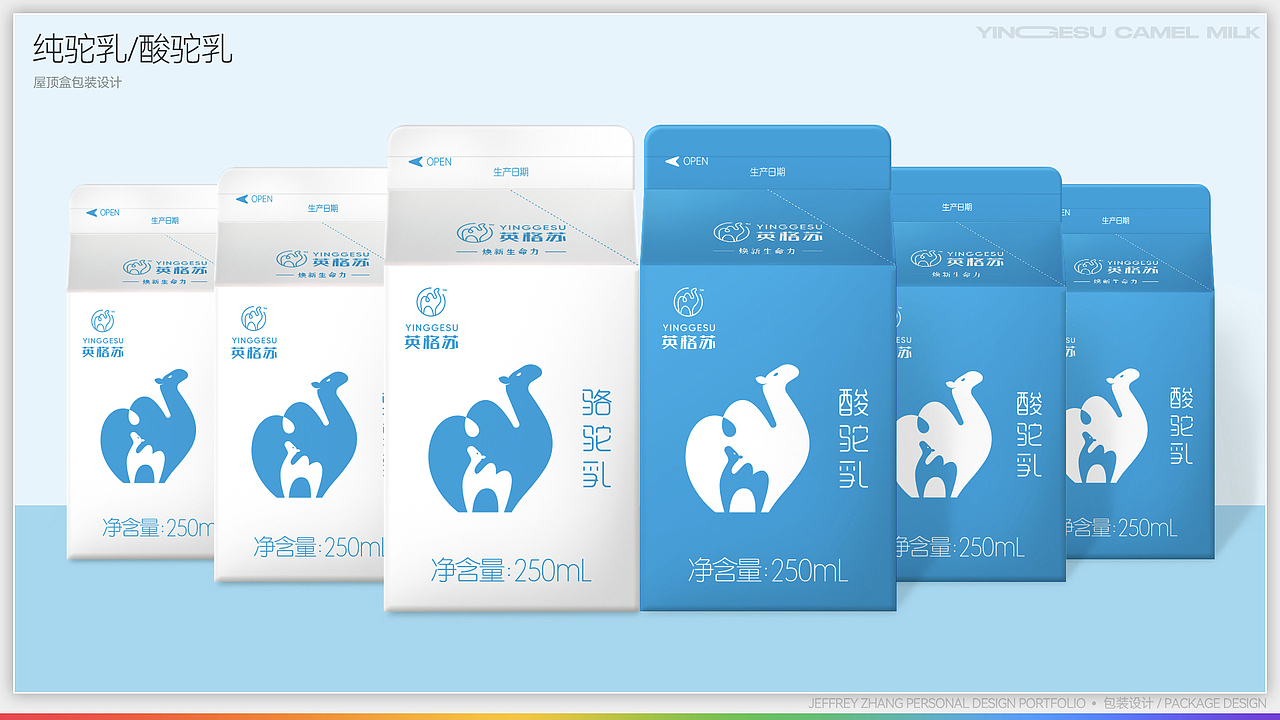The image size is (1280, 720).
Task: Click the white camel illustration on the center blue carton
Action: pyautogui.click(x=747, y=439)
